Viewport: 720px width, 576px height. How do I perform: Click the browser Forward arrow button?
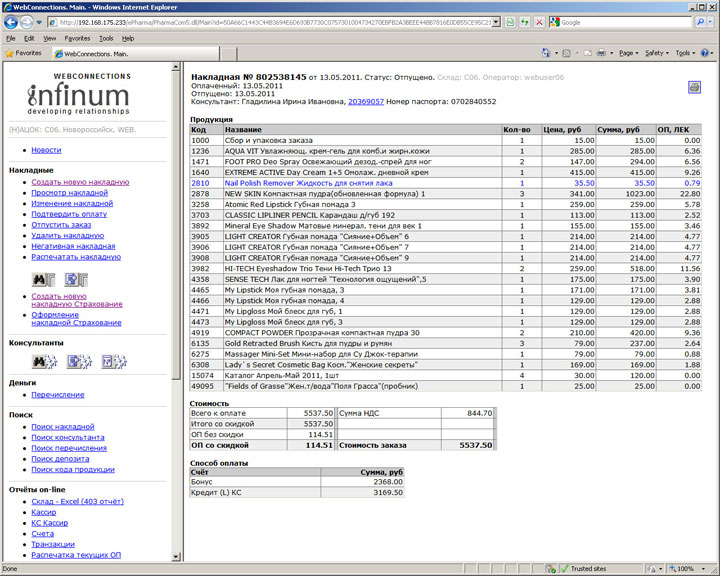[x=27, y=22]
